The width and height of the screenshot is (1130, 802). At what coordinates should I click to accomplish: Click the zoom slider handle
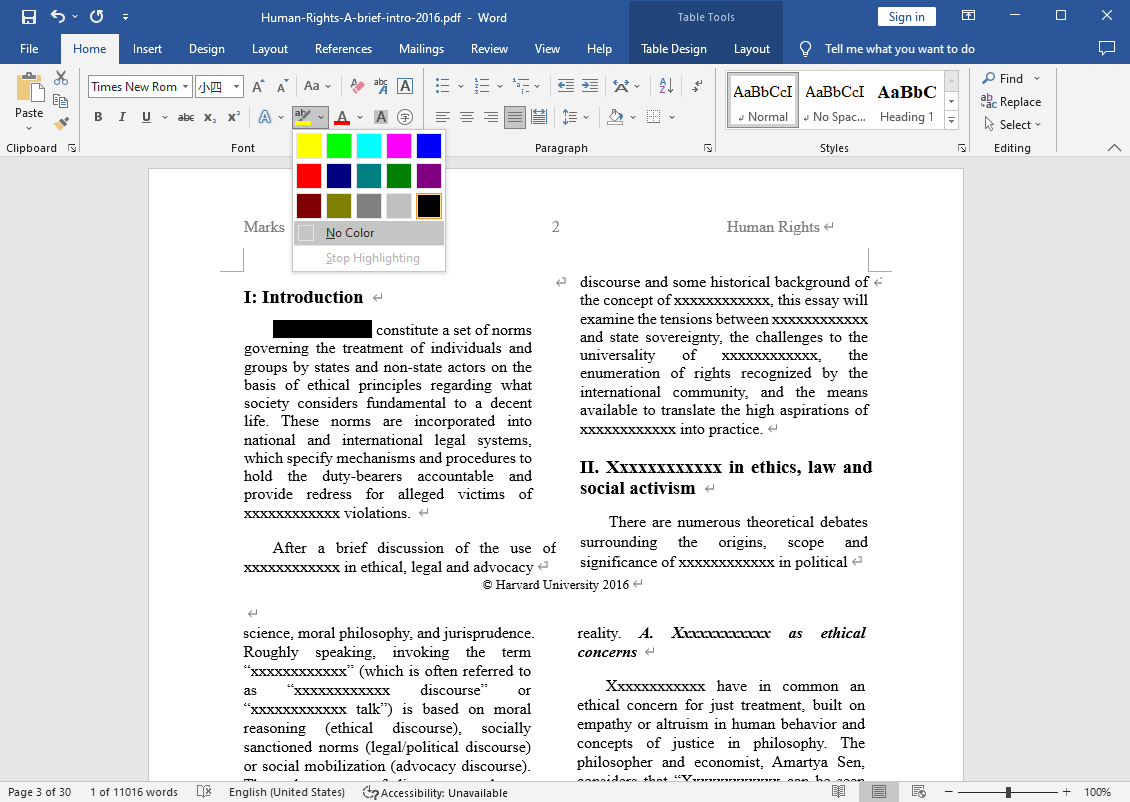(1008, 792)
